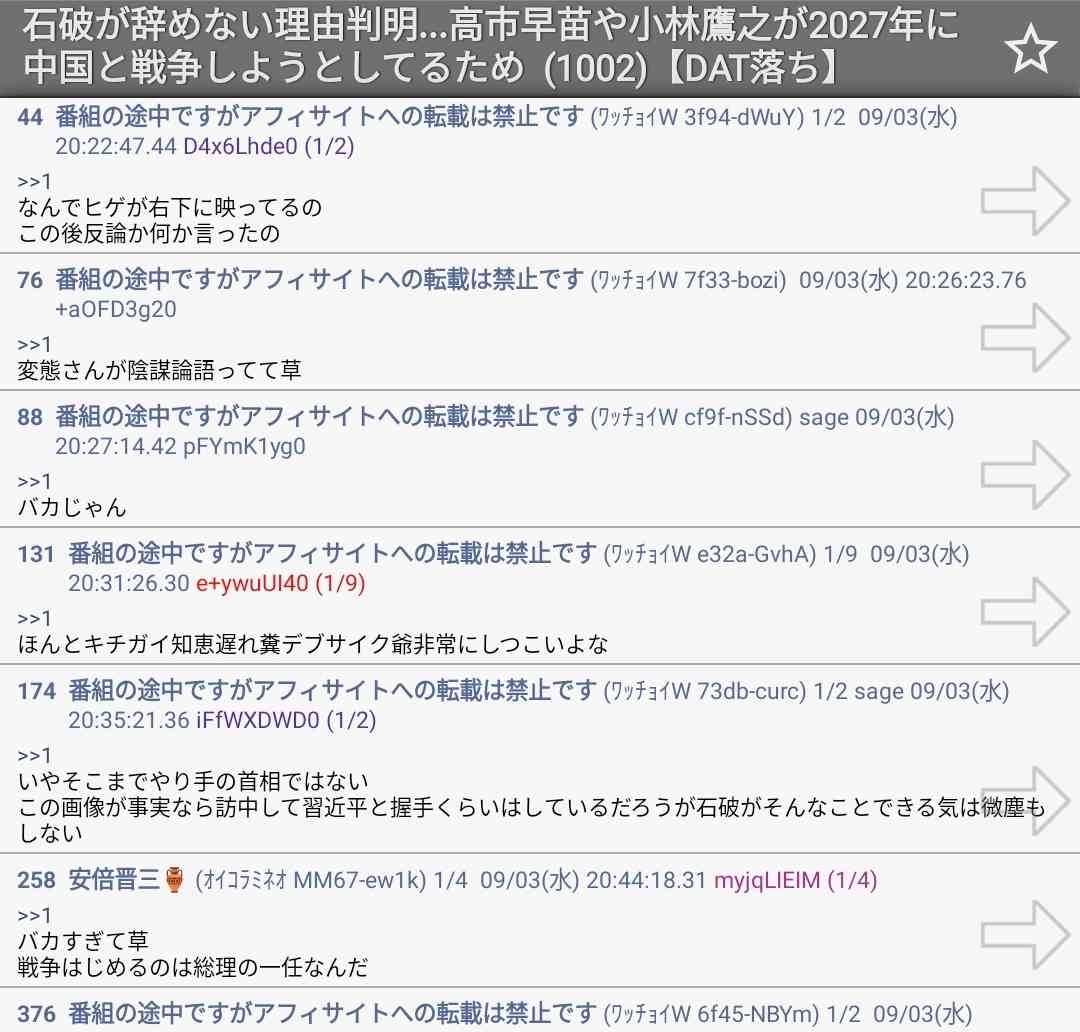The height and width of the screenshot is (1032, 1080).
Task: Select poster ID myjqLlEIM (1/4)
Action: (794, 881)
